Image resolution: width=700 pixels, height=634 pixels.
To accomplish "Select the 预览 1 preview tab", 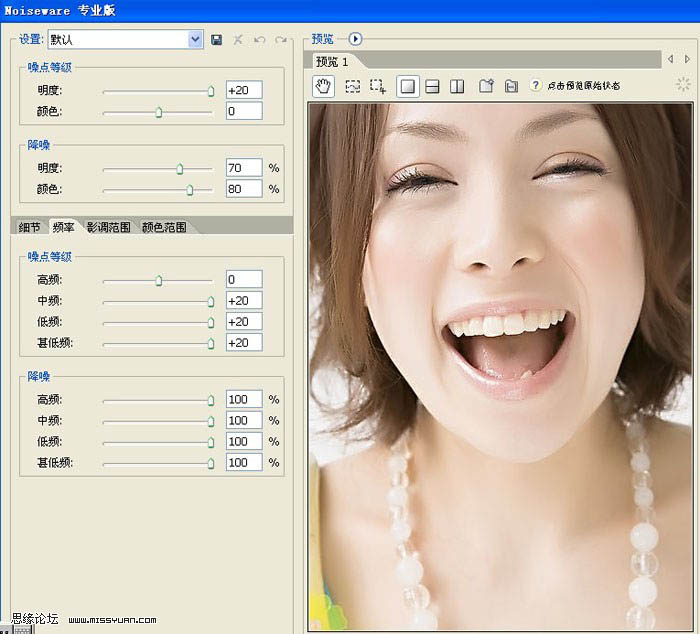I will click(331, 62).
